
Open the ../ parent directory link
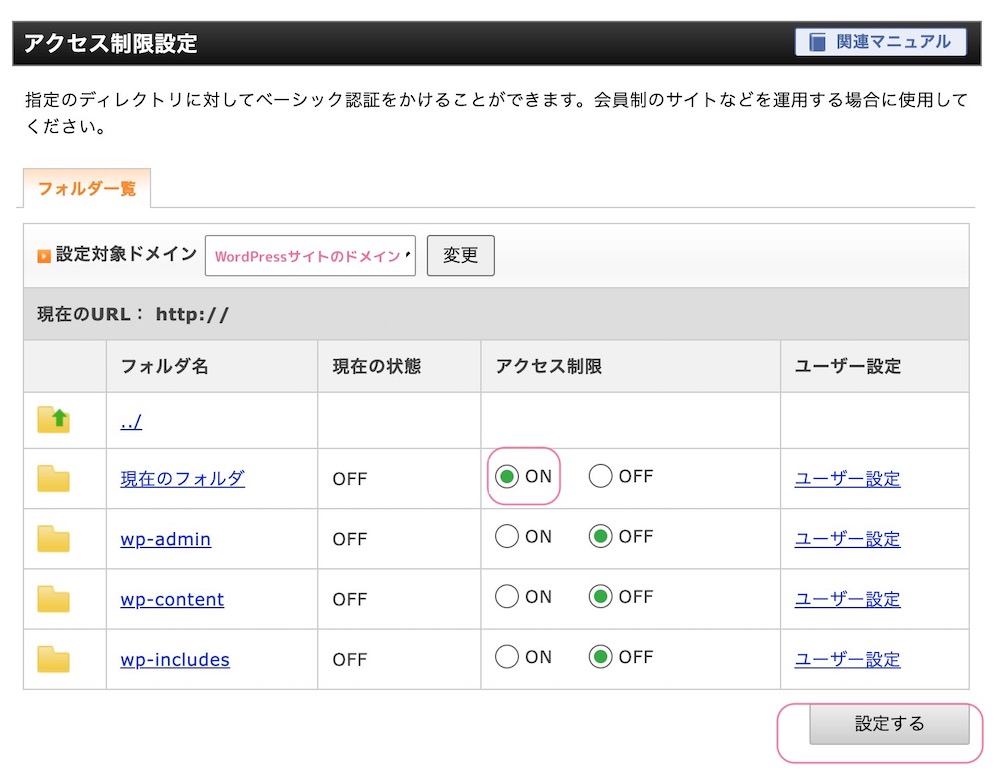click(131, 422)
